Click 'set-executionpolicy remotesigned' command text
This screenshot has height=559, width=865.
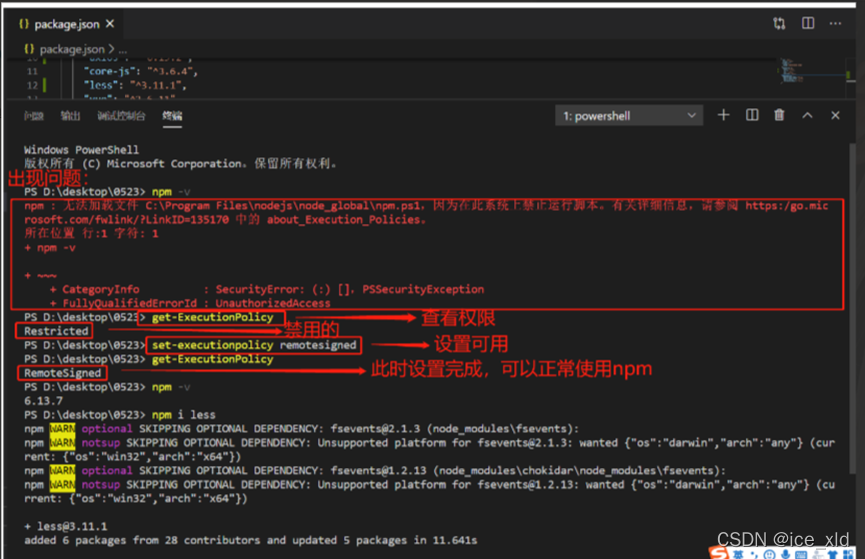tap(254, 345)
